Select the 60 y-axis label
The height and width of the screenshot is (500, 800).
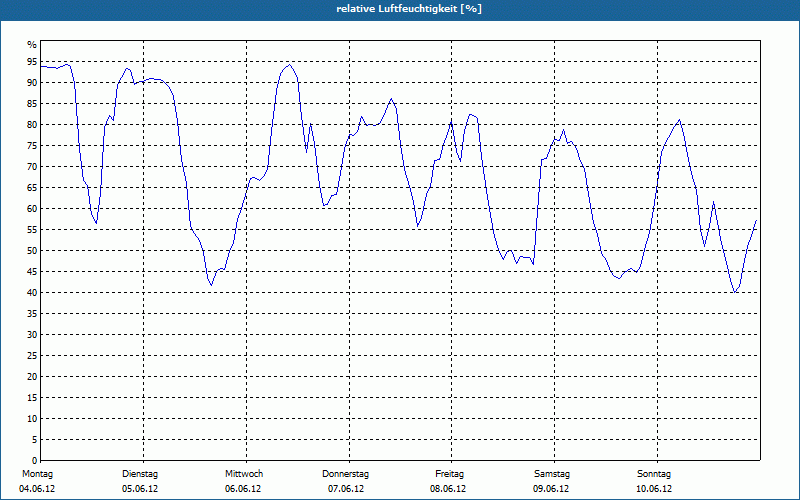(x=32, y=209)
